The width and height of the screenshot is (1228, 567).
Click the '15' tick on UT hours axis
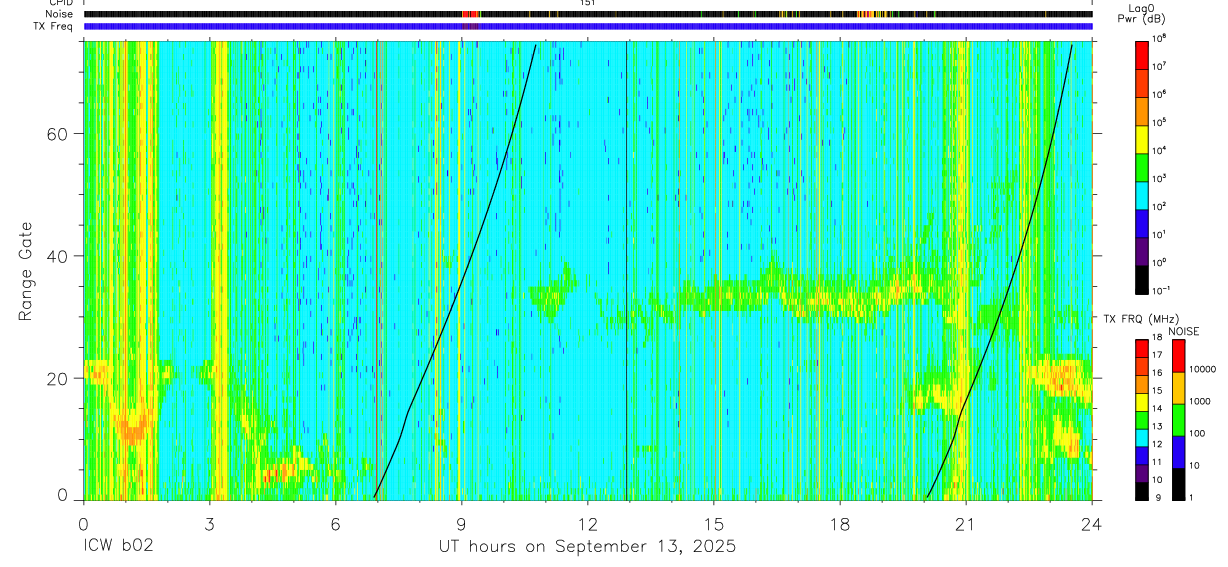[x=713, y=523]
